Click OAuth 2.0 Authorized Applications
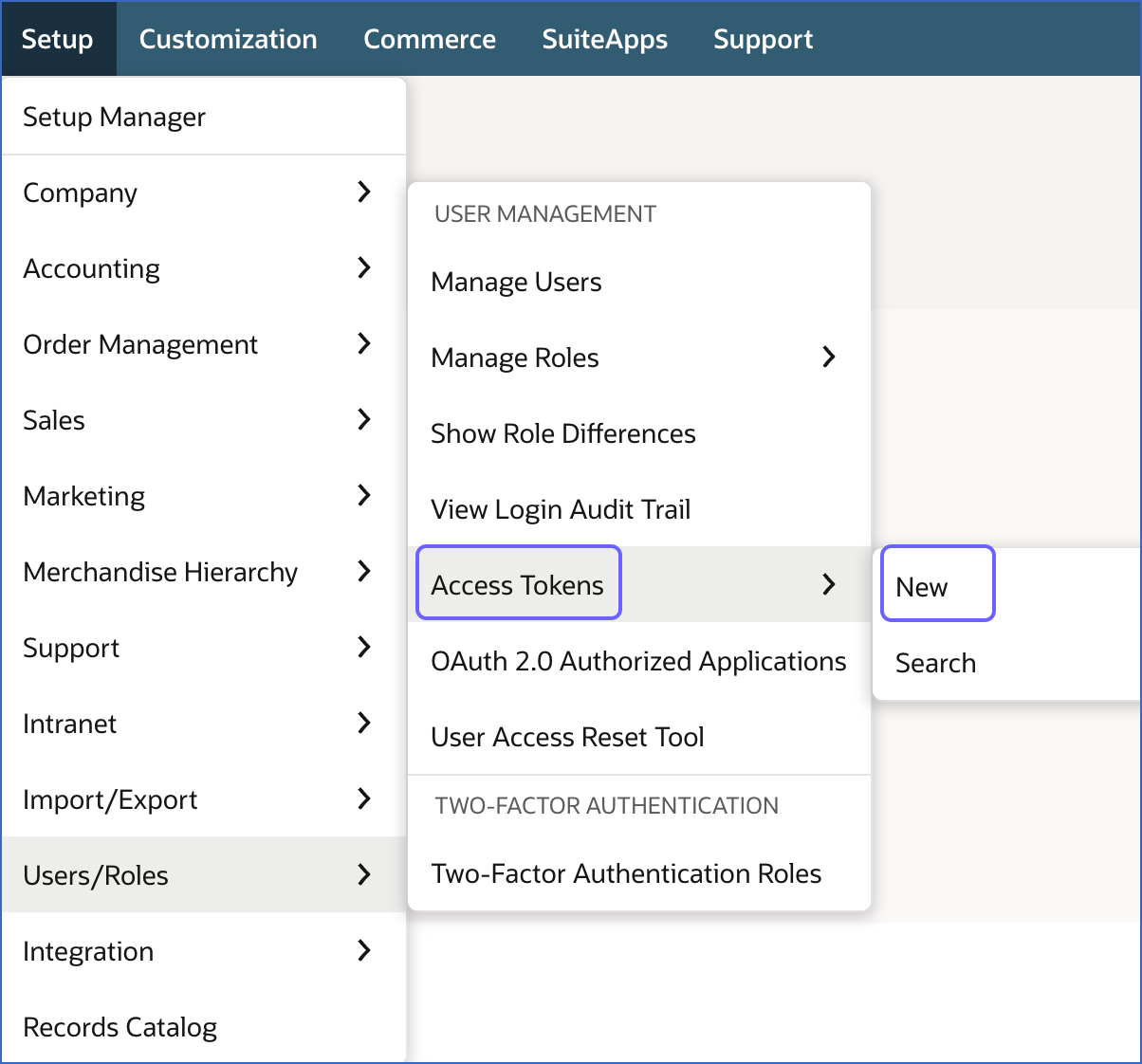 pos(638,661)
